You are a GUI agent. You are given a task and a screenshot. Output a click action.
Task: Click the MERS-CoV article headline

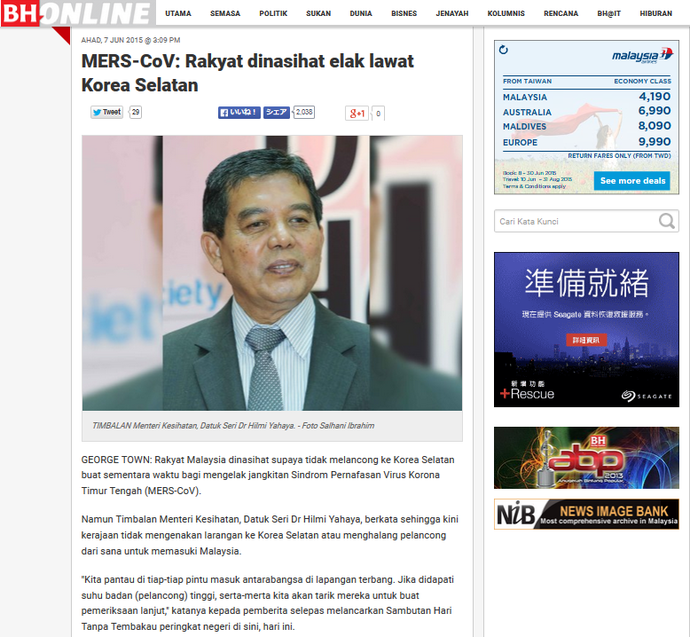pos(247,73)
